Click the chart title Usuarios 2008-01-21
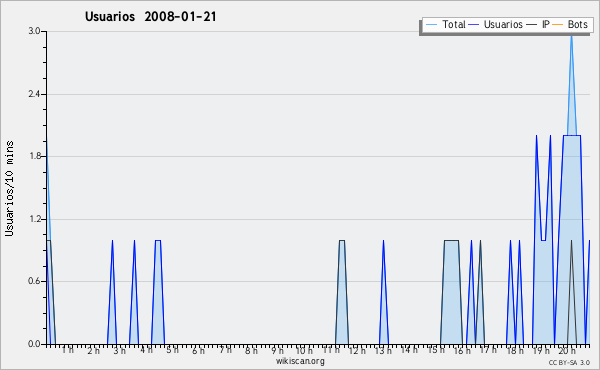The height and width of the screenshot is (370, 600). tap(151, 16)
